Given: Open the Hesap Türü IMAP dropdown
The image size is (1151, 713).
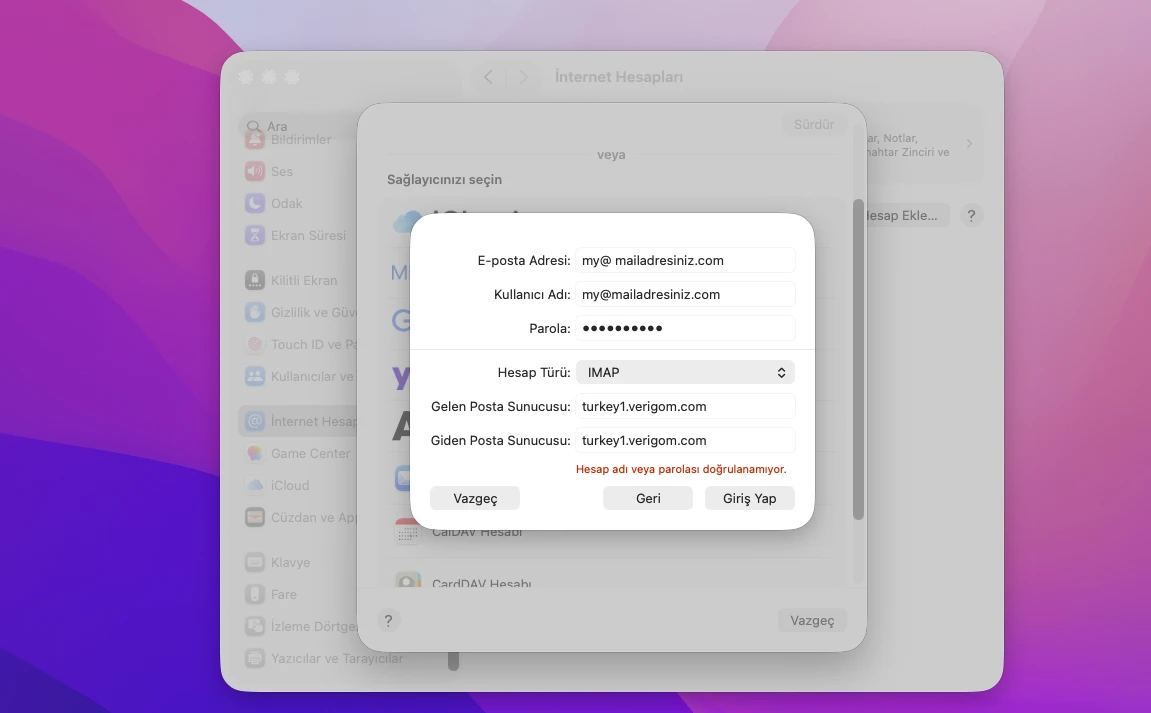Looking at the screenshot, I should pyautogui.click(x=685, y=373).
